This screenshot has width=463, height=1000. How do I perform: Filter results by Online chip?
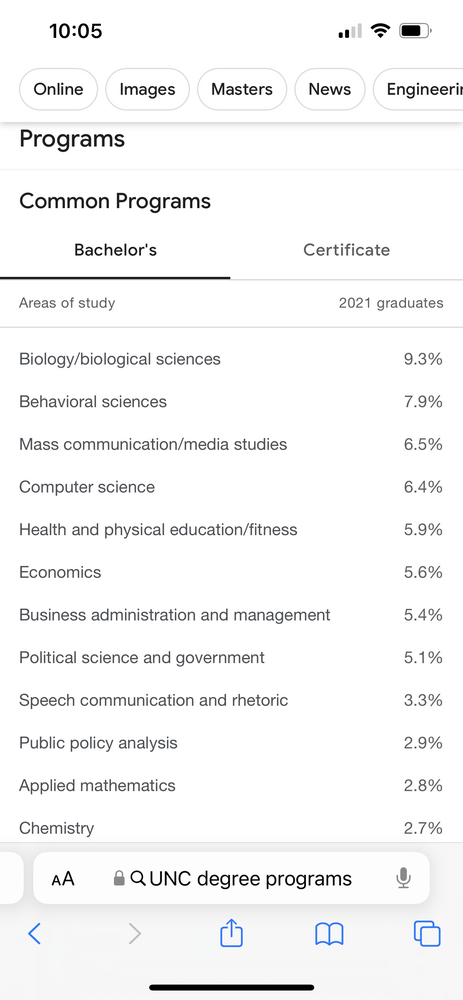[58, 89]
